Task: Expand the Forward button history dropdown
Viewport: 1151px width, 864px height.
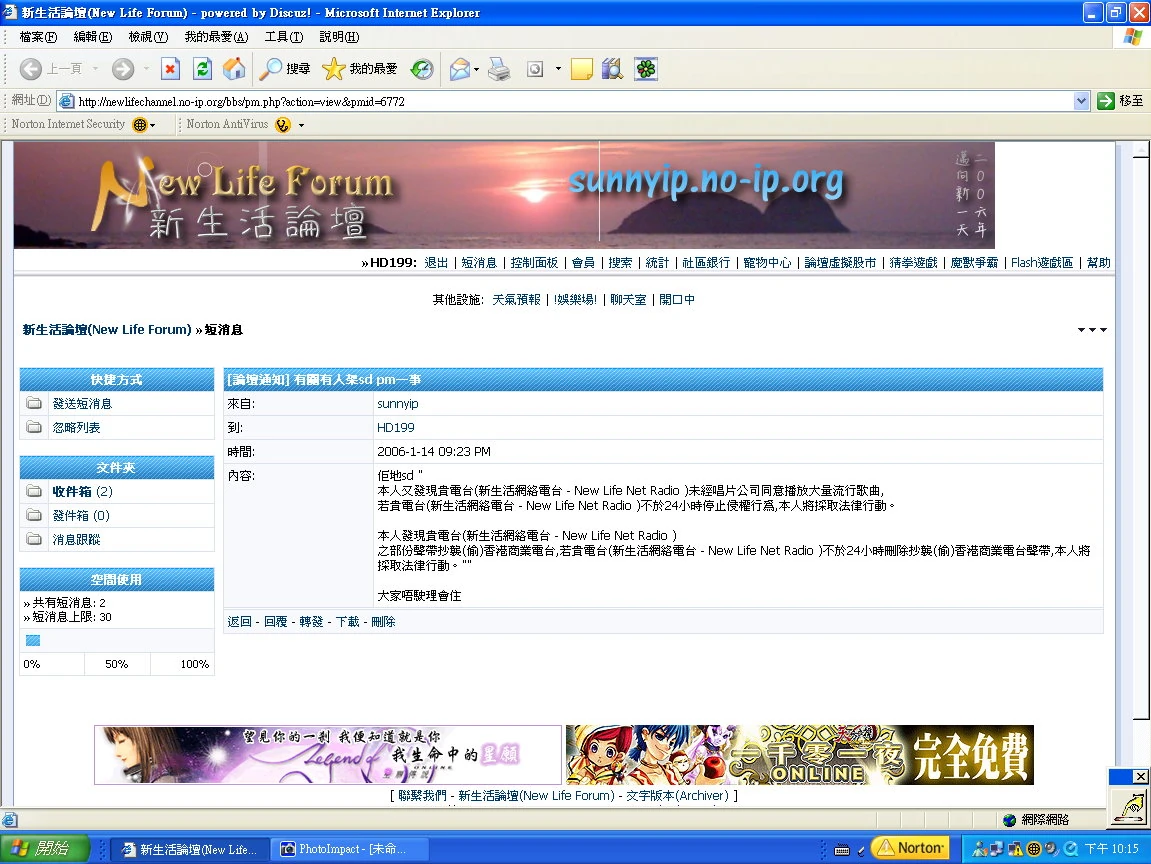Action: (146, 69)
